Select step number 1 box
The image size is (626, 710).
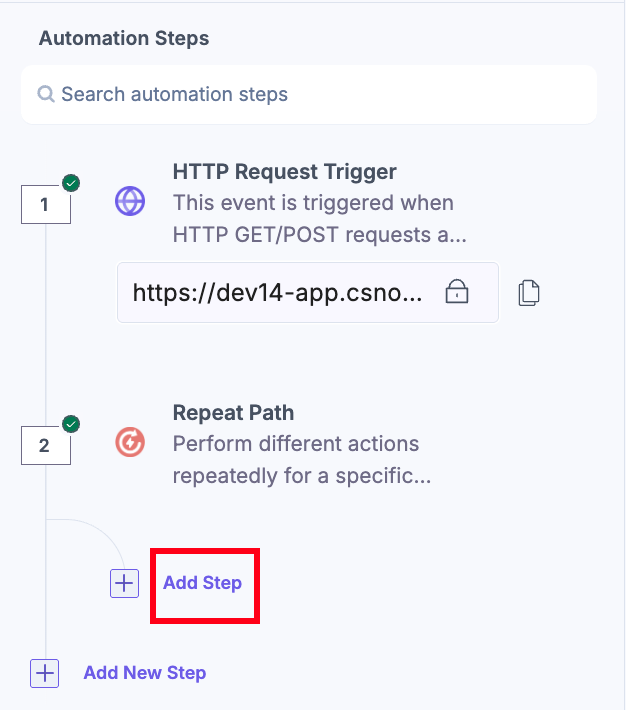click(x=45, y=206)
